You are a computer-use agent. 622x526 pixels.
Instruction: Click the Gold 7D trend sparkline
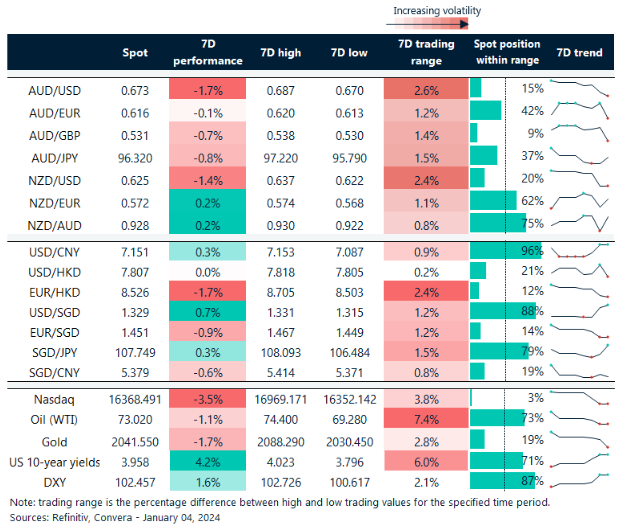(x=579, y=439)
